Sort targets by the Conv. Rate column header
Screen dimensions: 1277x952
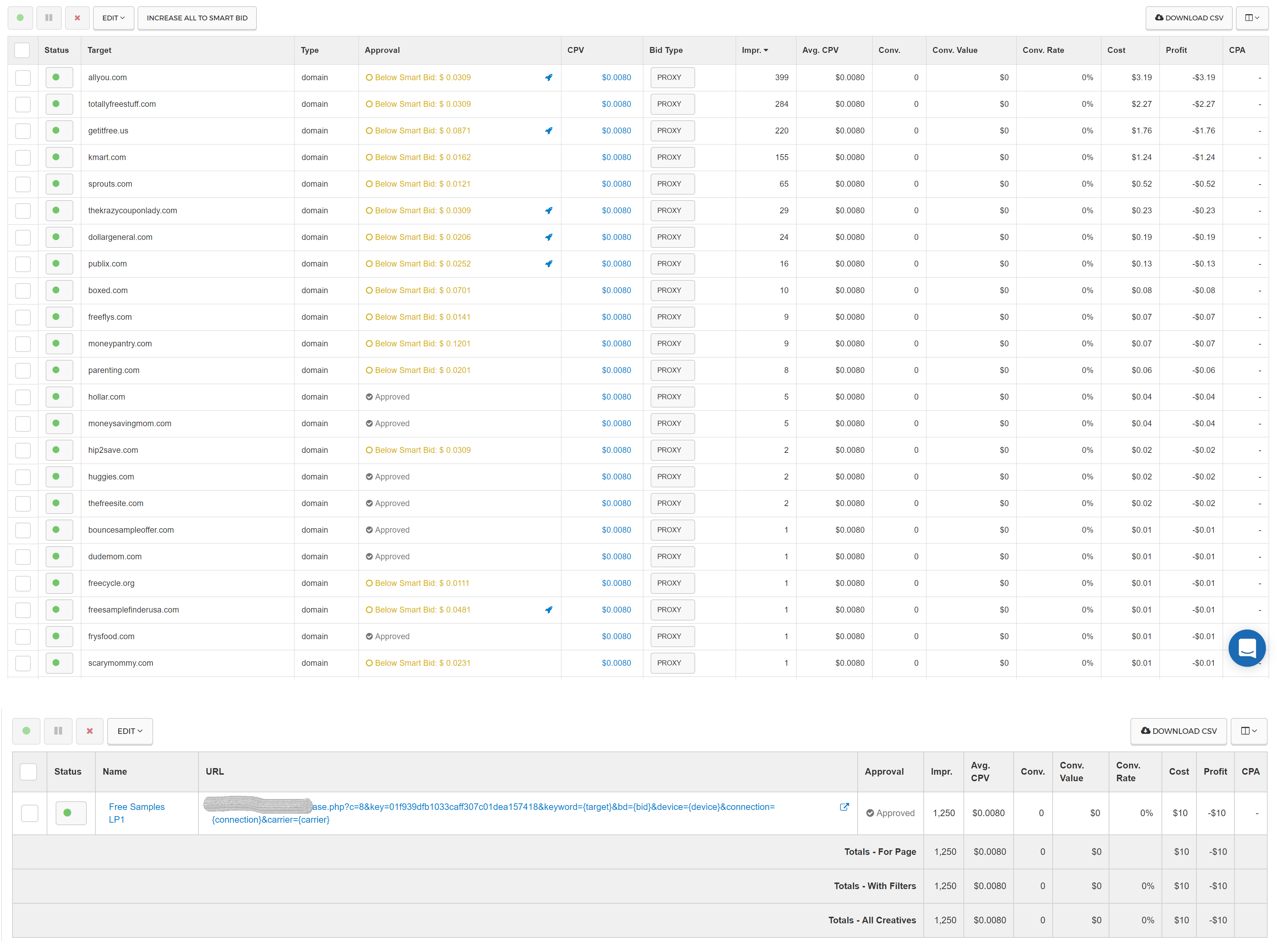[1043, 50]
